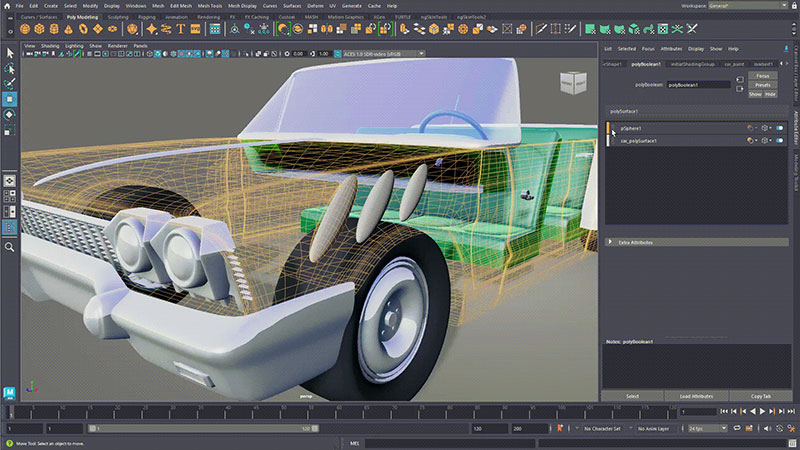Click the polyBoolean name input field
This screenshot has height=450, width=800.
coord(698,85)
